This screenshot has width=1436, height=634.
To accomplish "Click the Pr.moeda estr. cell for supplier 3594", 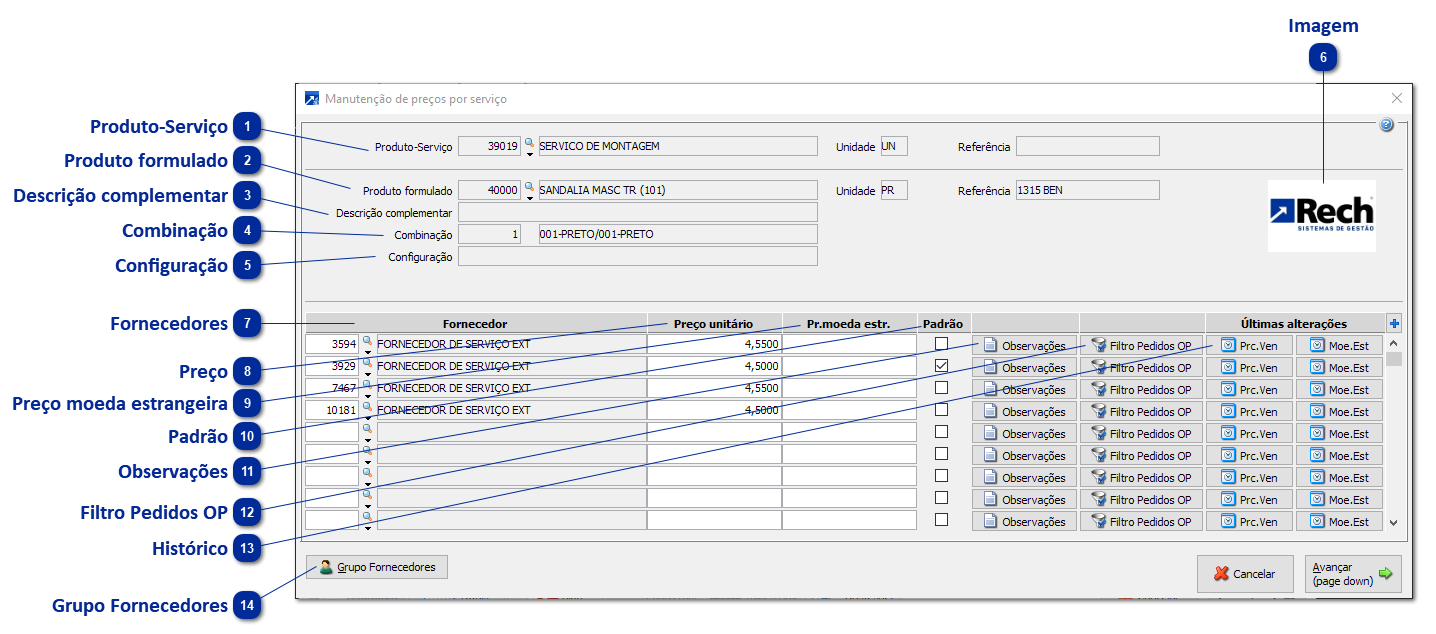I will pos(849,344).
